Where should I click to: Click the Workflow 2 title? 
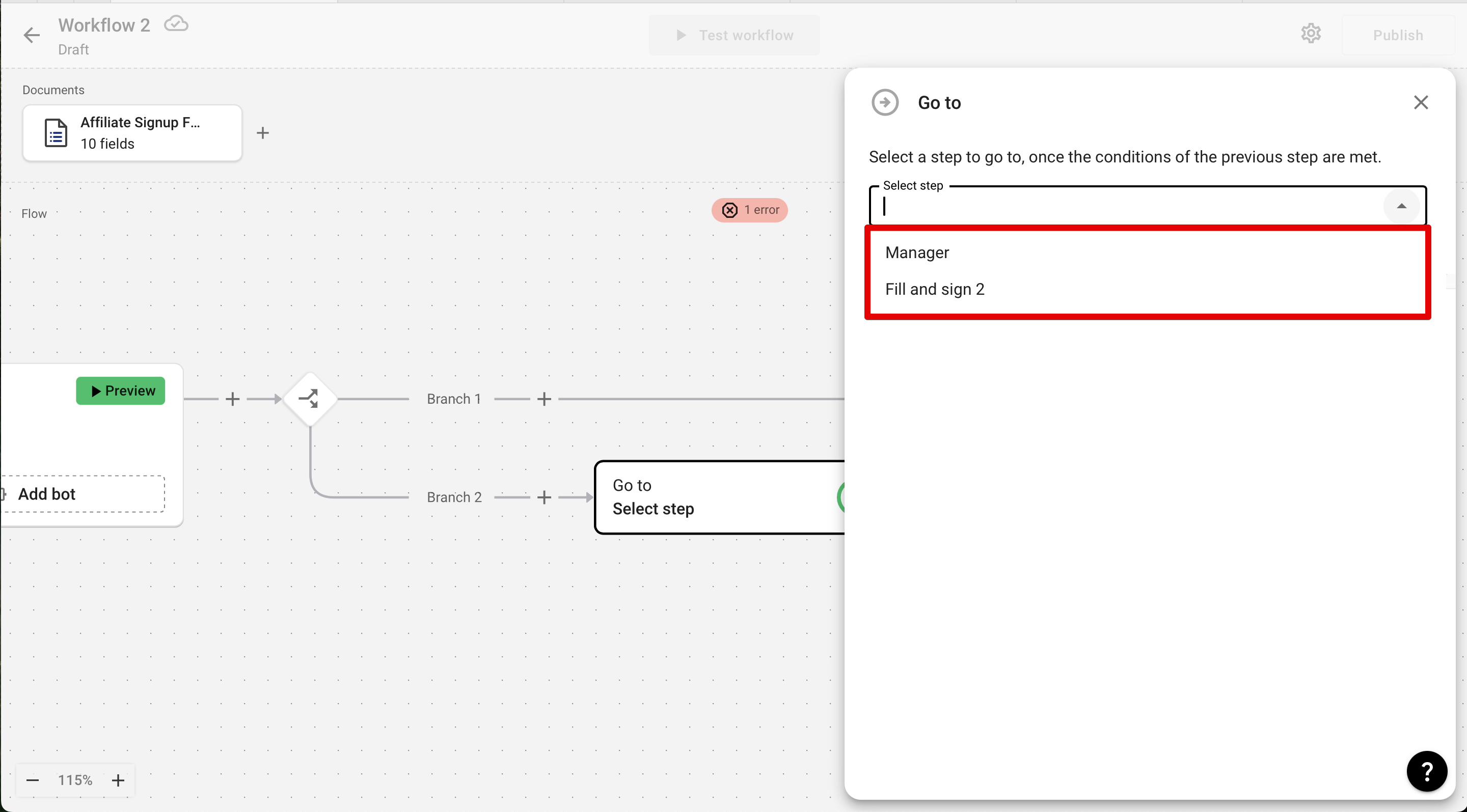(103, 25)
